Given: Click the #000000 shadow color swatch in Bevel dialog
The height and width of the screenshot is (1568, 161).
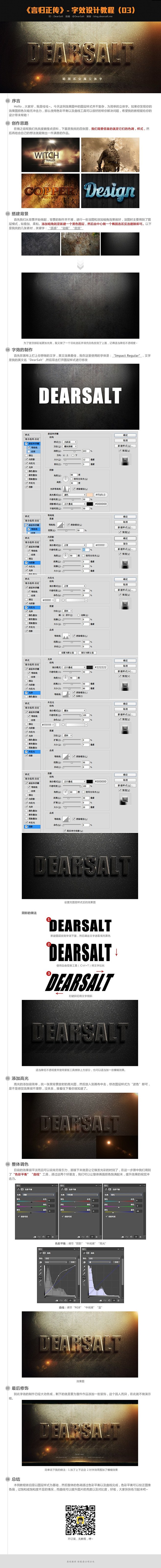Looking at the screenshot, I should coord(89,504).
